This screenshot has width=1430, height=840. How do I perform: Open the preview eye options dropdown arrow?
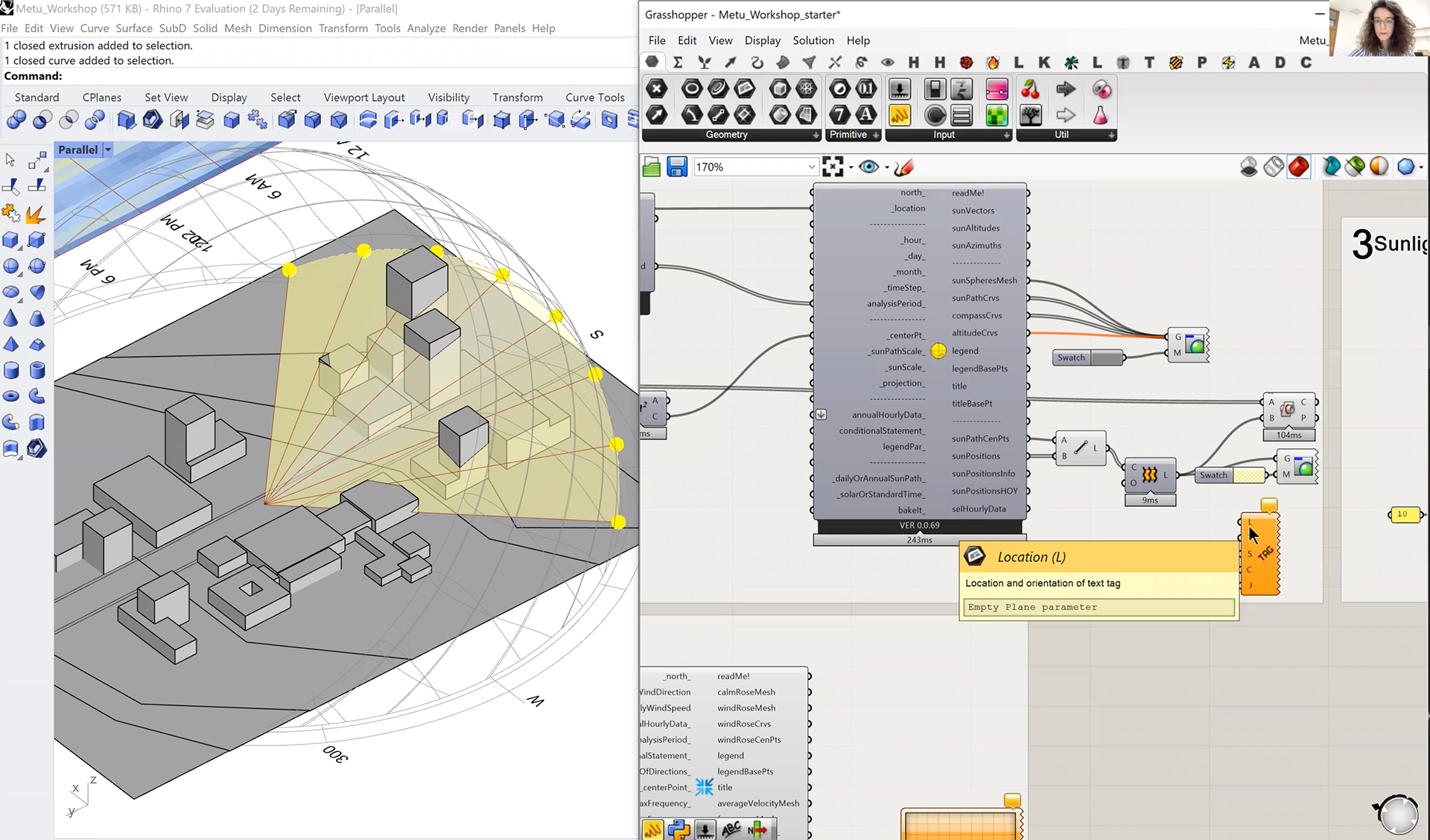point(886,168)
